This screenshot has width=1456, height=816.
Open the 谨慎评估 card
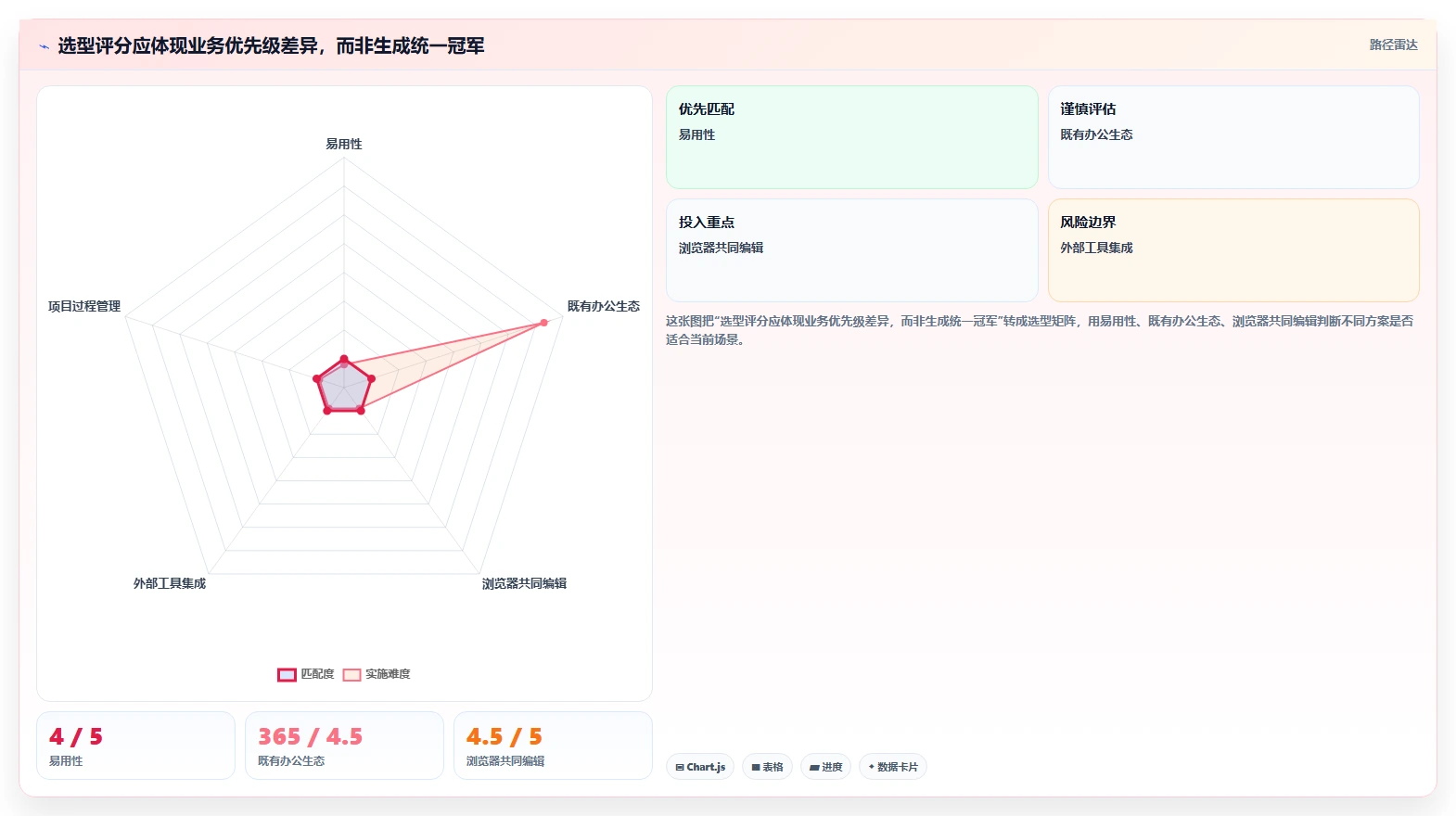[1233, 137]
